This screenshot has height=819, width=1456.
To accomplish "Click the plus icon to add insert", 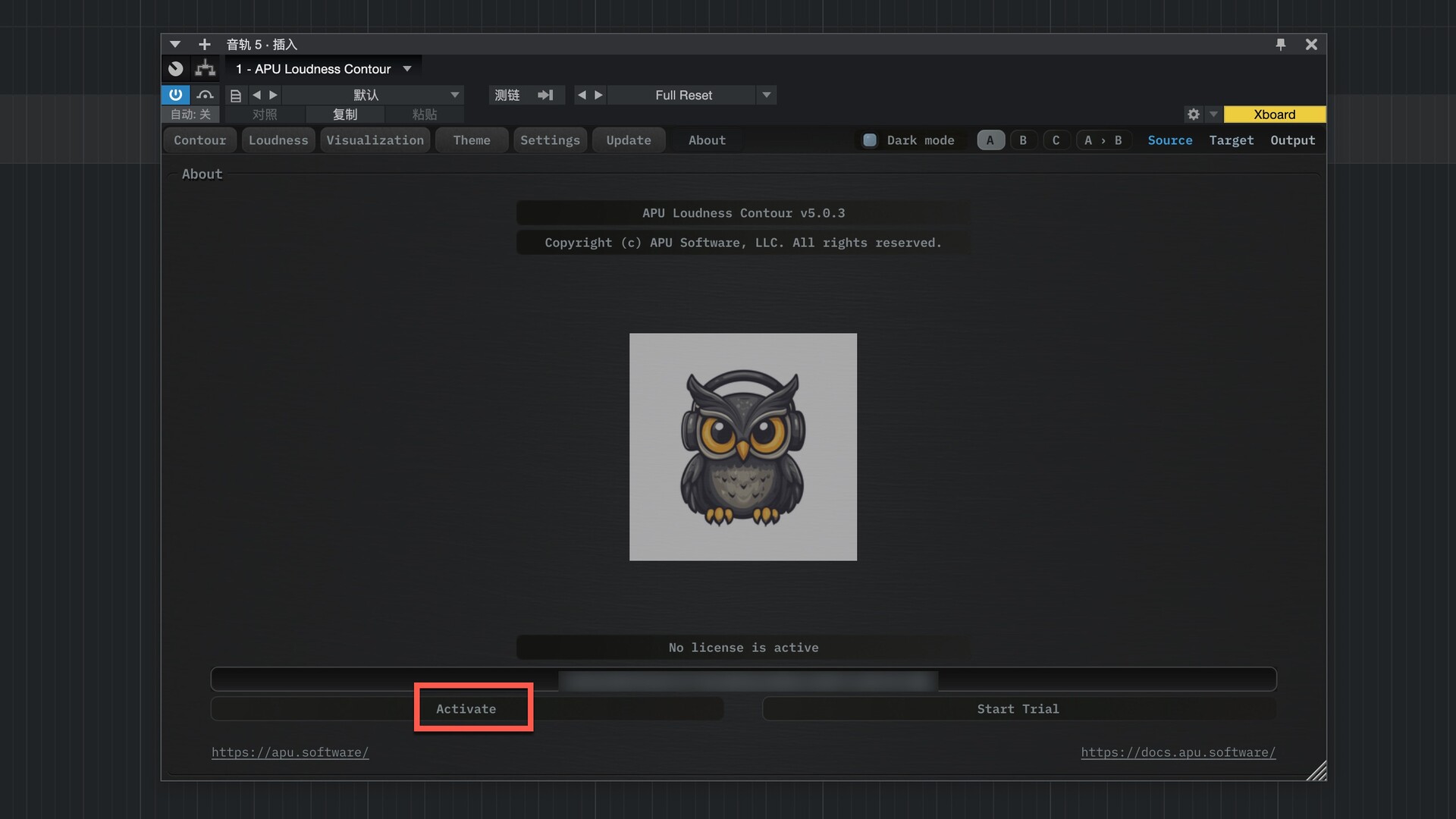I will [204, 44].
